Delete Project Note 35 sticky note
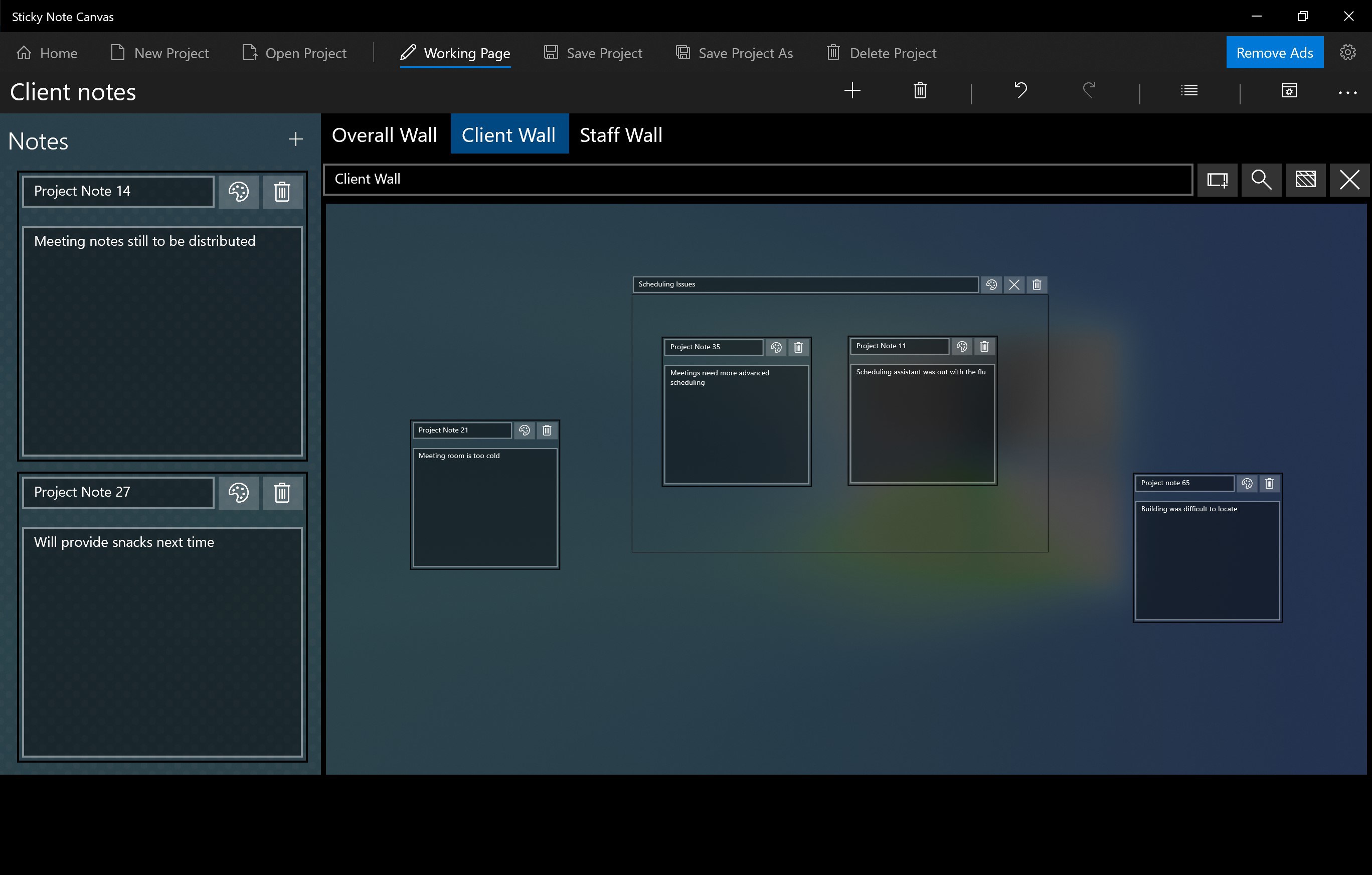The width and height of the screenshot is (1372, 875). point(799,347)
